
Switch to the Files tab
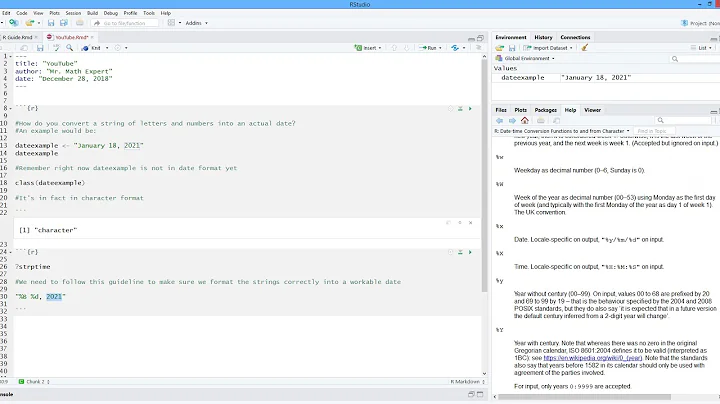[501, 110]
